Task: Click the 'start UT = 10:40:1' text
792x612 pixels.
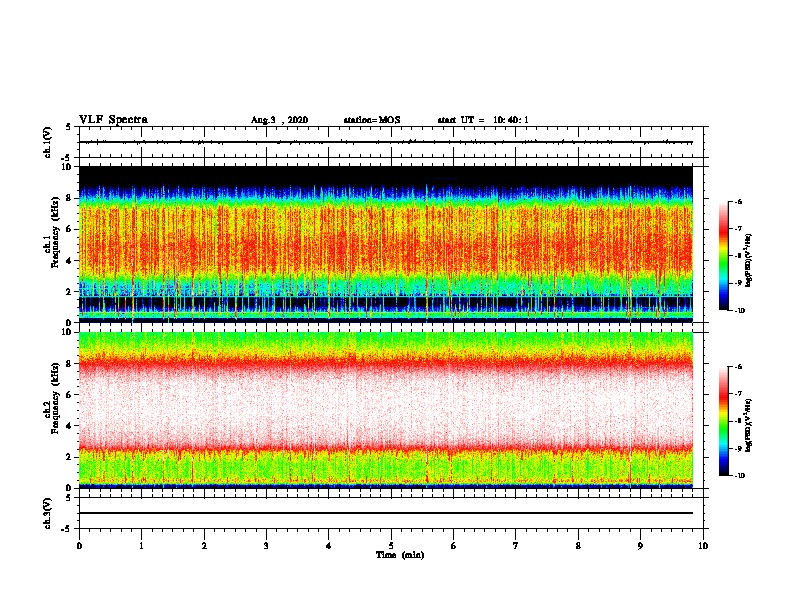Action: (483, 120)
